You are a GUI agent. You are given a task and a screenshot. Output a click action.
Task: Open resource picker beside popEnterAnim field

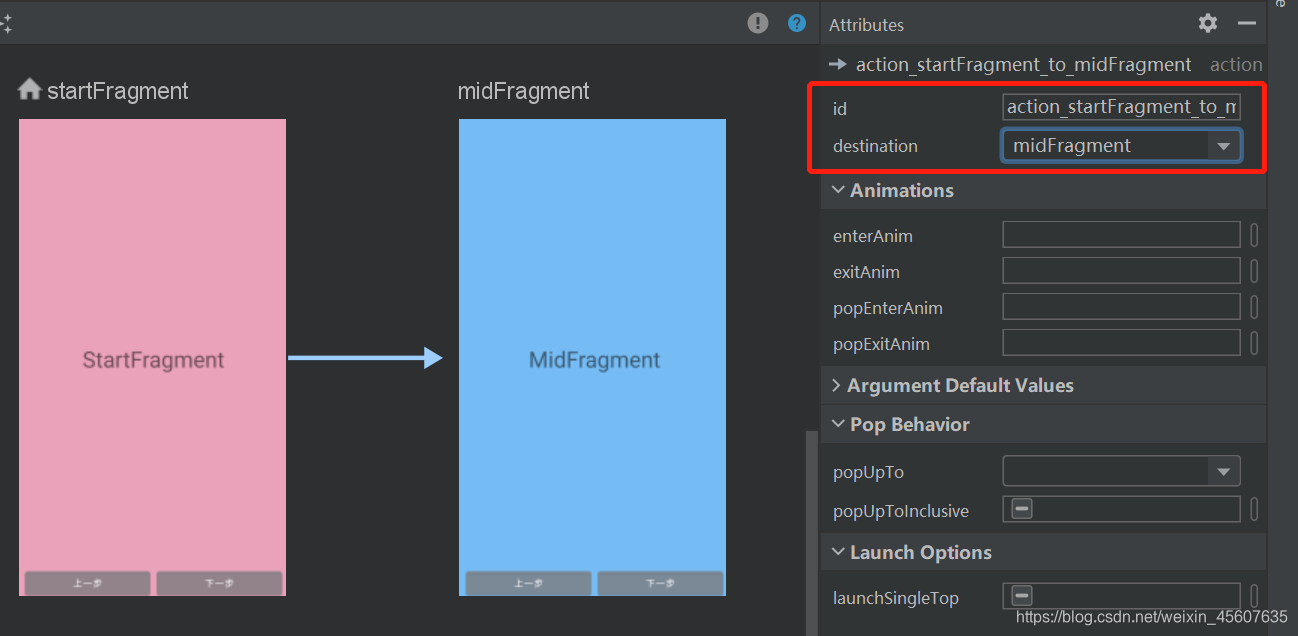tap(1254, 307)
